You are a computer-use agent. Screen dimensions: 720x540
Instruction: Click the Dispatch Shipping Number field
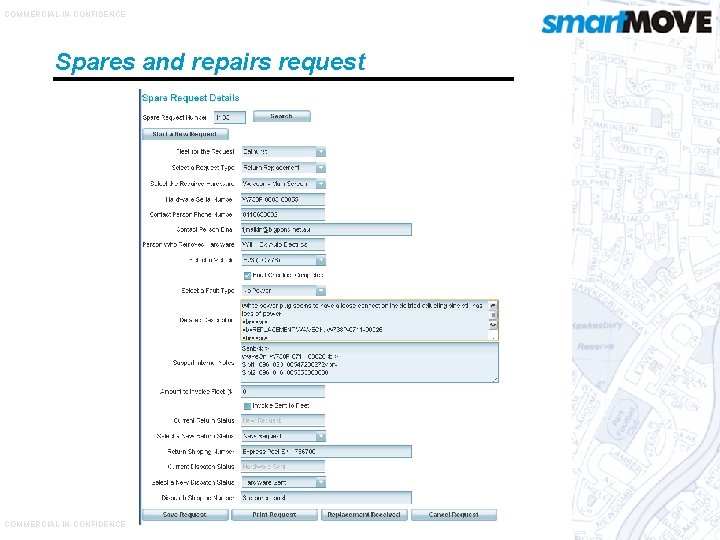(x=326, y=498)
